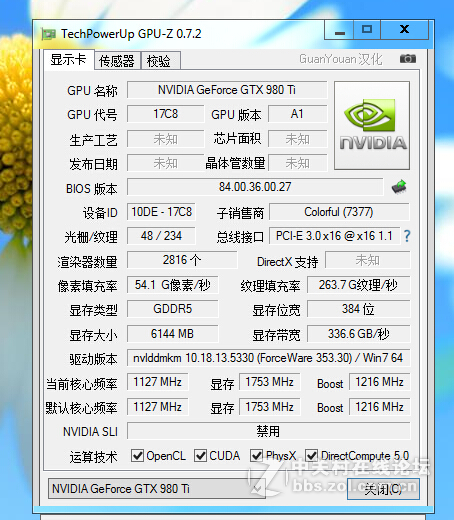Viewport: 454px width, 520px height.
Task: Click the default Boost clock 1216 MHz
Action: pyautogui.click(x=380, y=407)
